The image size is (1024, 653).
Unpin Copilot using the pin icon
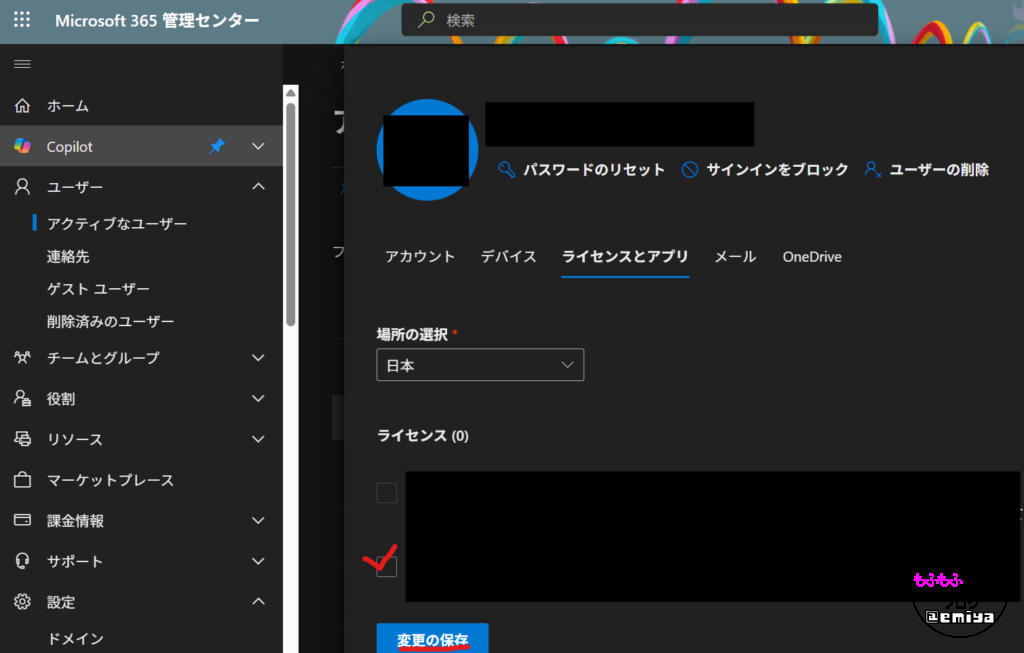[x=216, y=147]
